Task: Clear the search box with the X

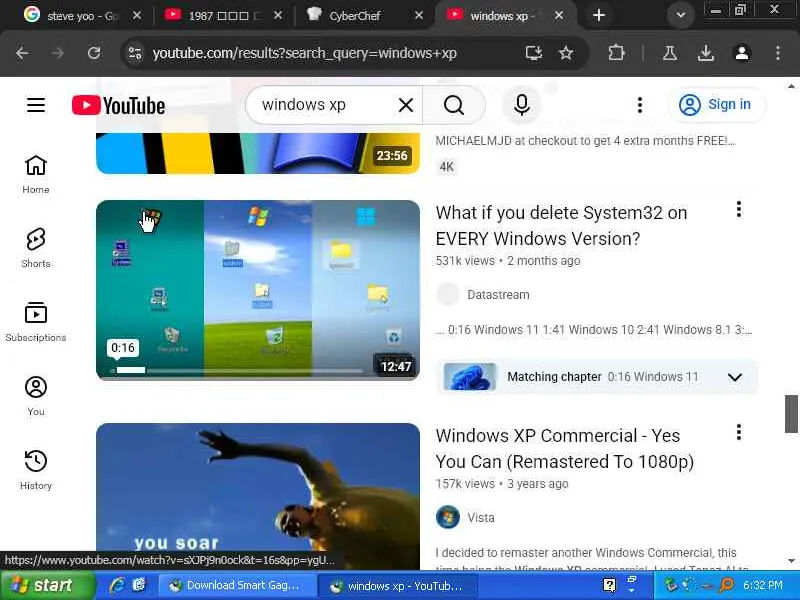Action: point(406,105)
